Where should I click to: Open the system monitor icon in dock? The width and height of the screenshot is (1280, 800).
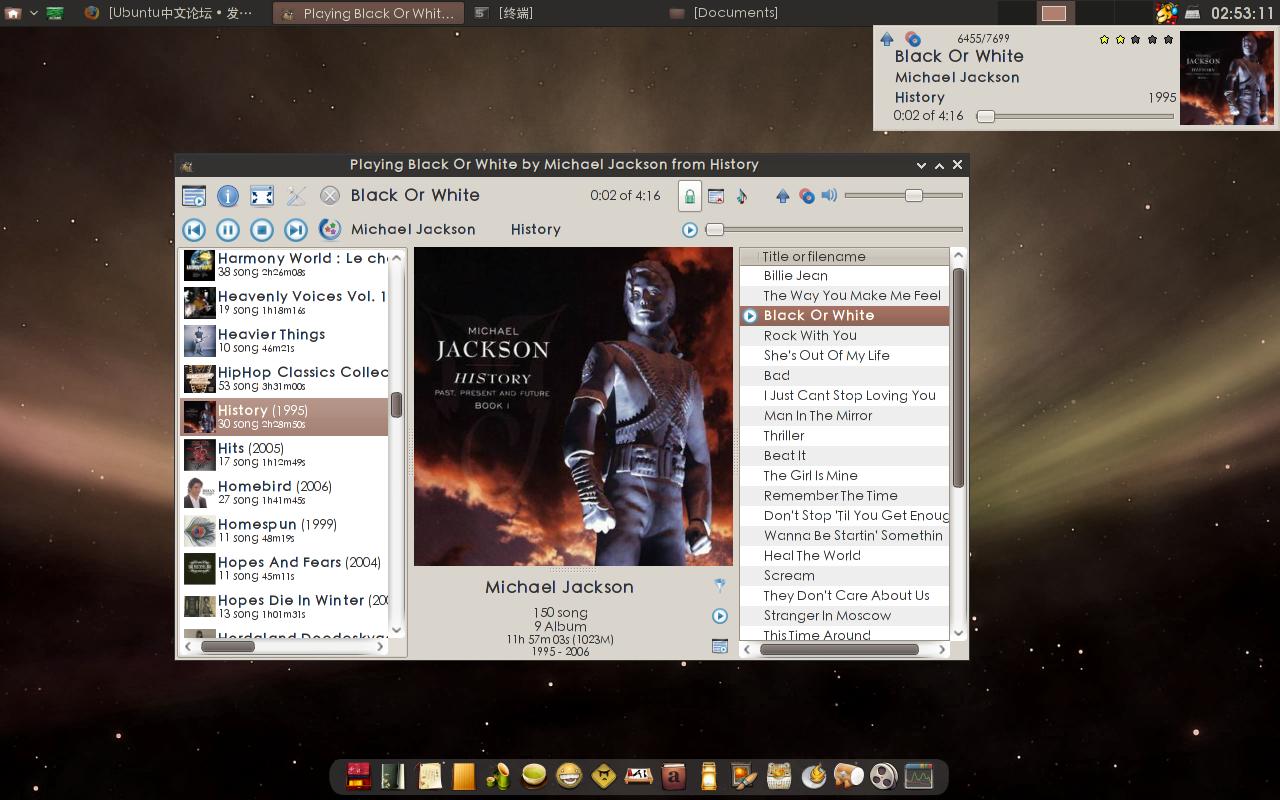coord(918,776)
